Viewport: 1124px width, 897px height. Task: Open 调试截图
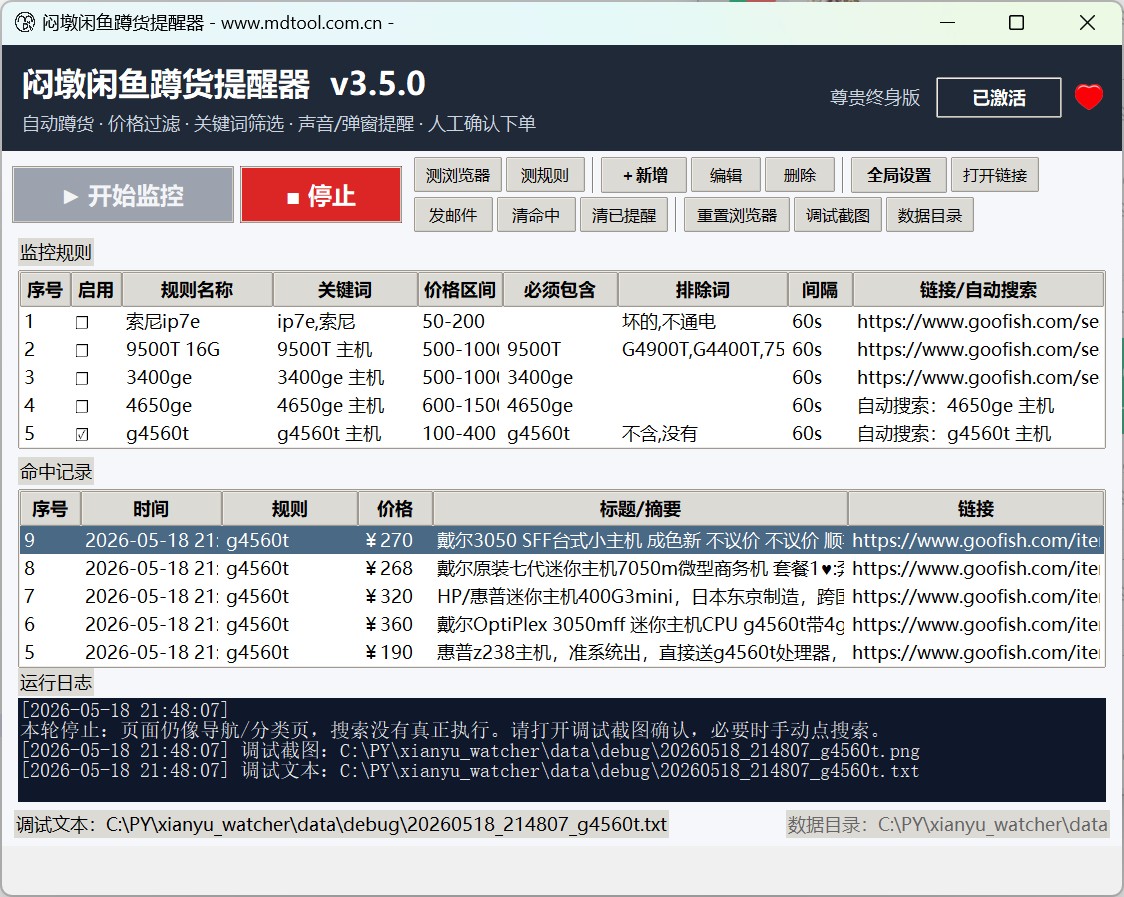click(838, 215)
